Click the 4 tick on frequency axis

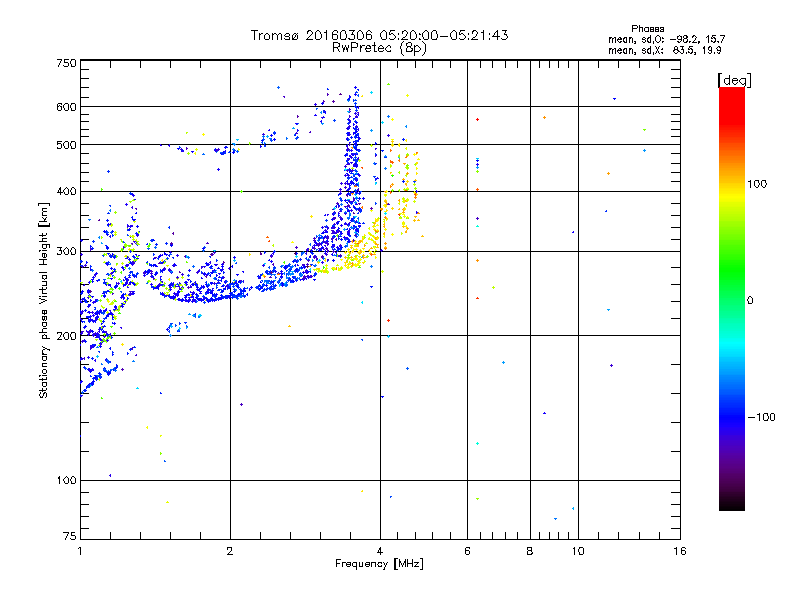[379, 551]
